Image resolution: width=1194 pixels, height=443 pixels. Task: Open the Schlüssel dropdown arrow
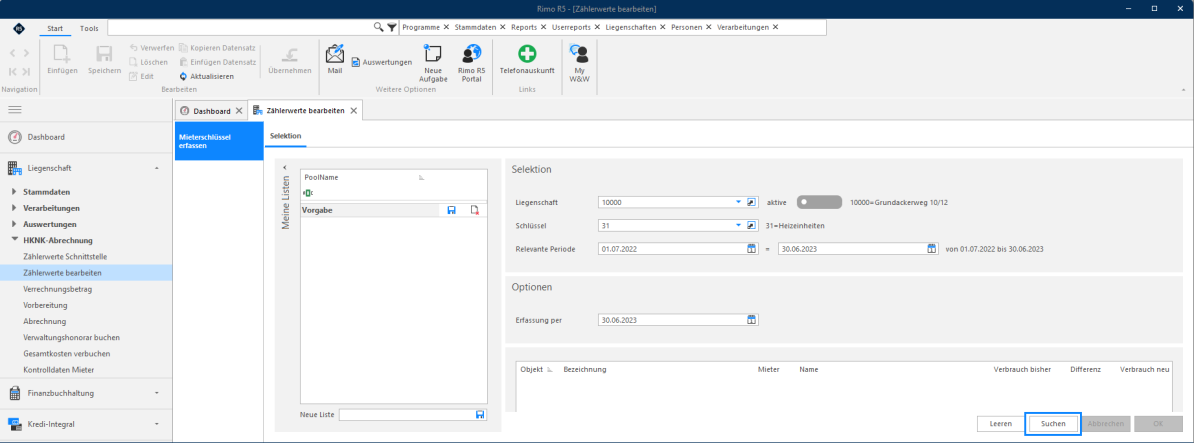coord(738,225)
